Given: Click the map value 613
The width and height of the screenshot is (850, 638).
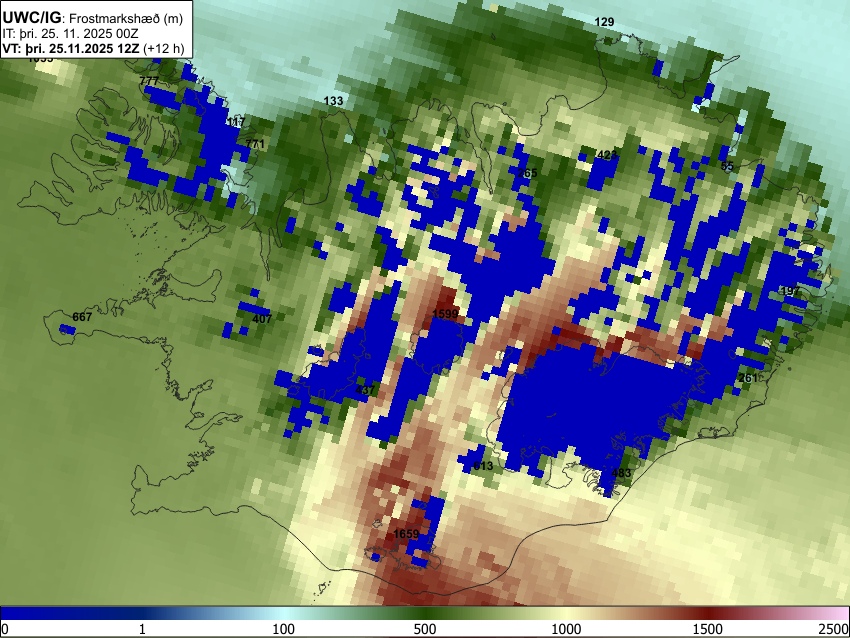Looking at the screenshot, I should coord(483,466).
